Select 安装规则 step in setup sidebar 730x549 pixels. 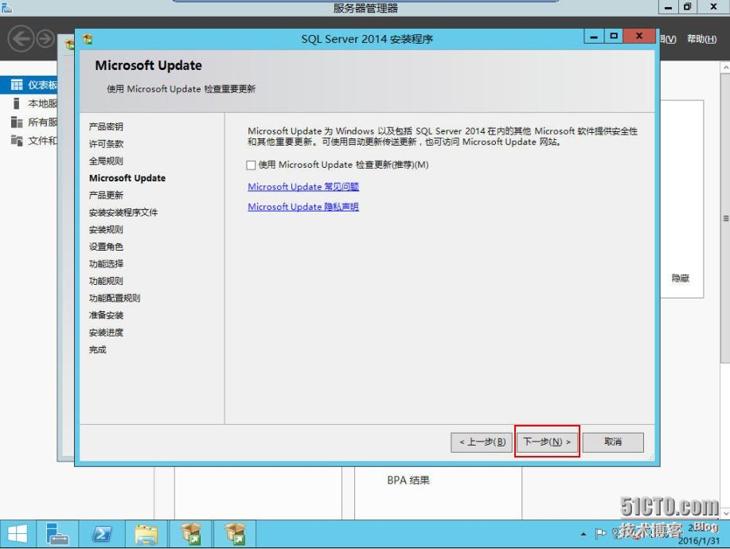pyautogui.click(x=106, y=230)
